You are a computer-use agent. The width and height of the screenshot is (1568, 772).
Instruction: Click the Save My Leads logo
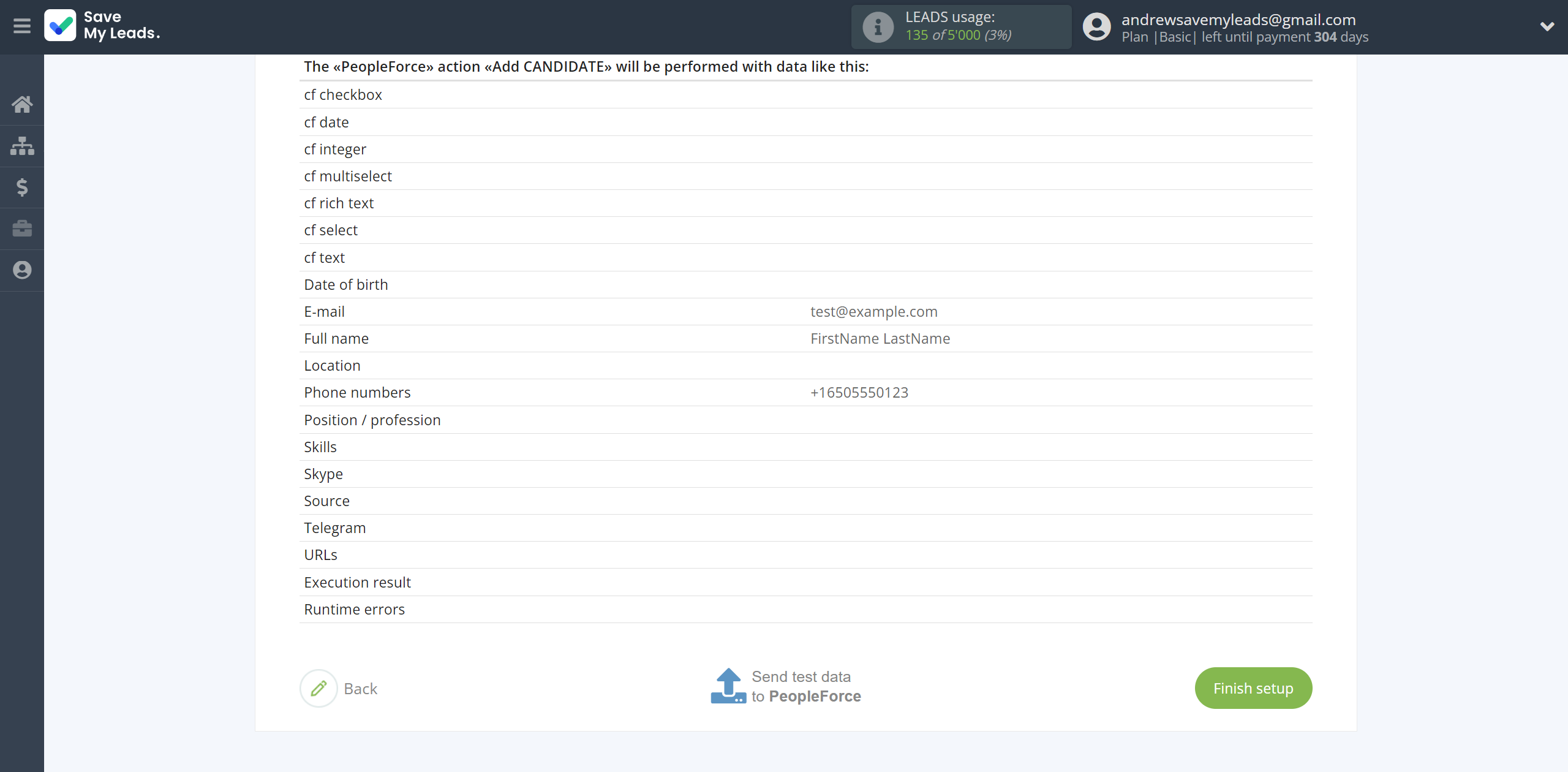coord(102,26)
